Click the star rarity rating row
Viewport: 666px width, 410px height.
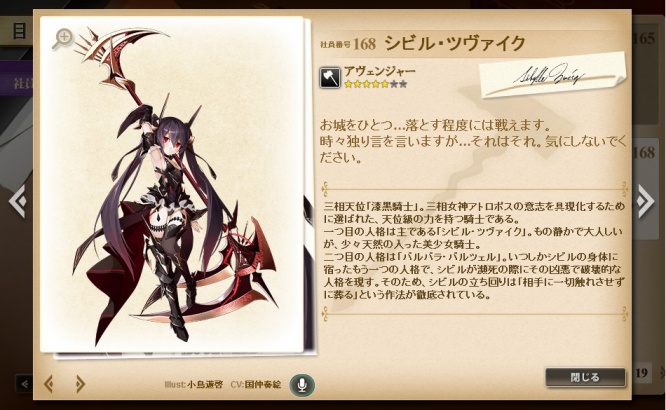(x=375, y=84)
